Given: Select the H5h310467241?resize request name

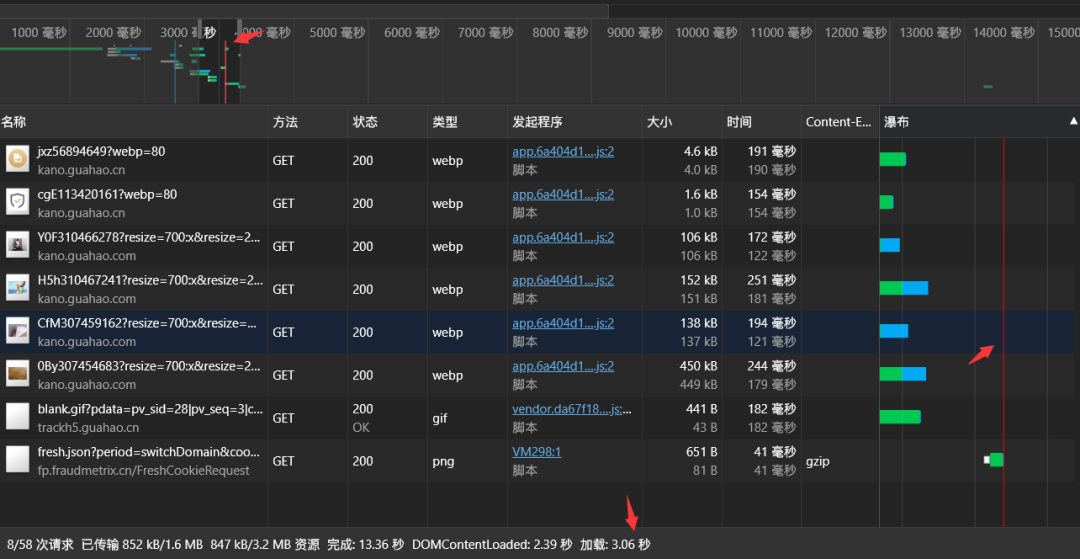Looking at the screenshot, I should (150, 280).
